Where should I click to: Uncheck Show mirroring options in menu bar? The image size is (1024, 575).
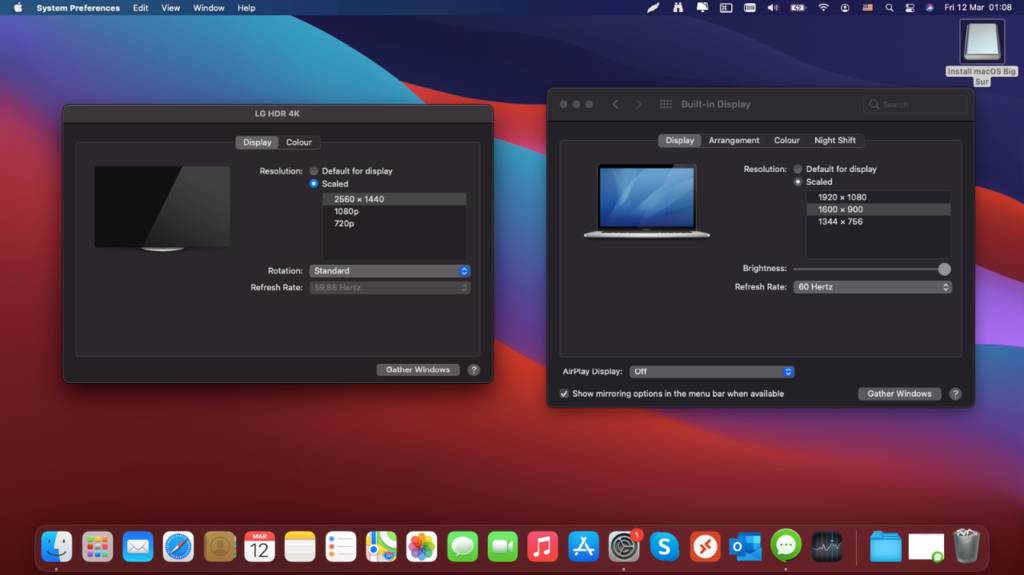pyautogui.click(x=564, y=394)
